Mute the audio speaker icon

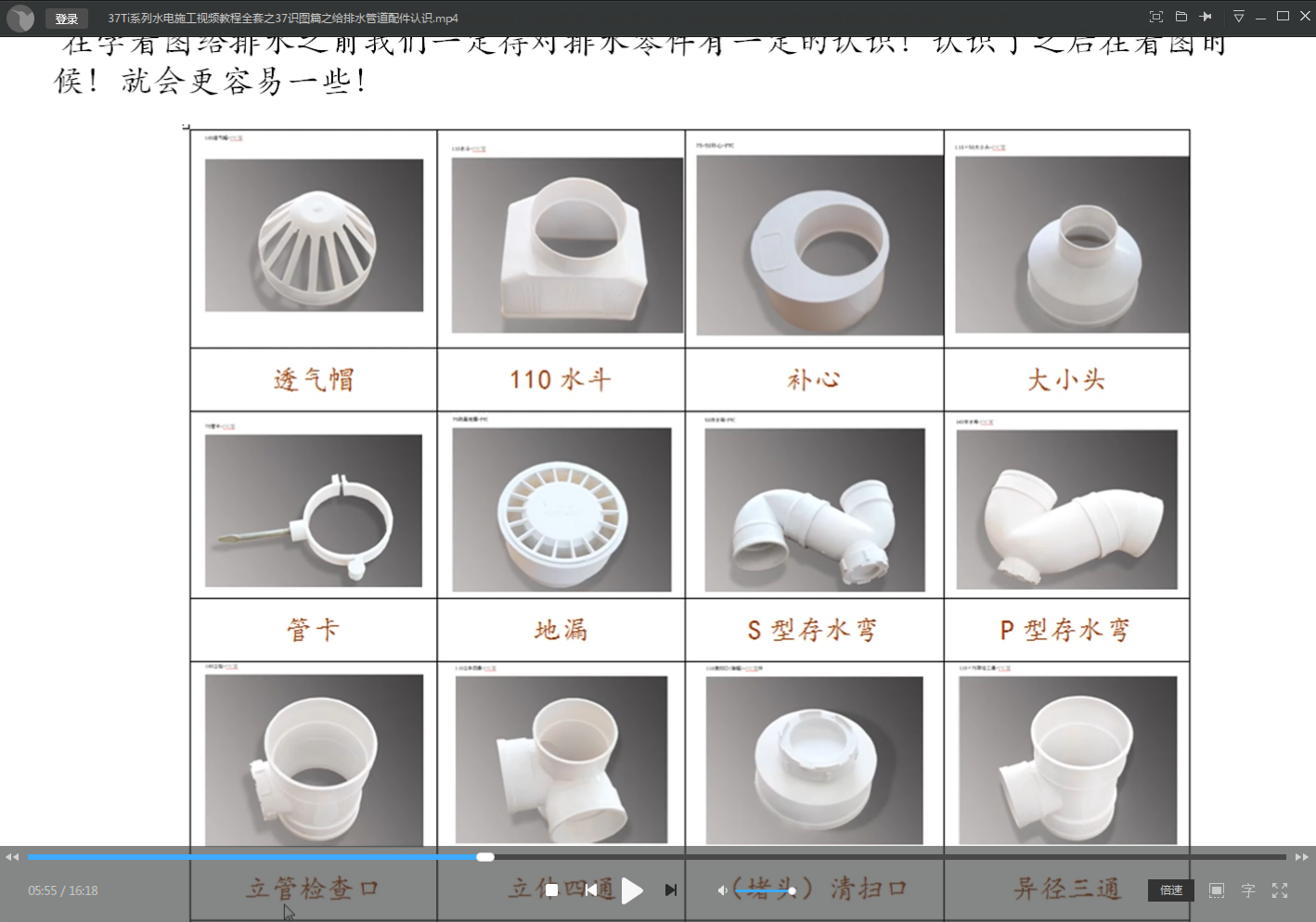[722, 890]
